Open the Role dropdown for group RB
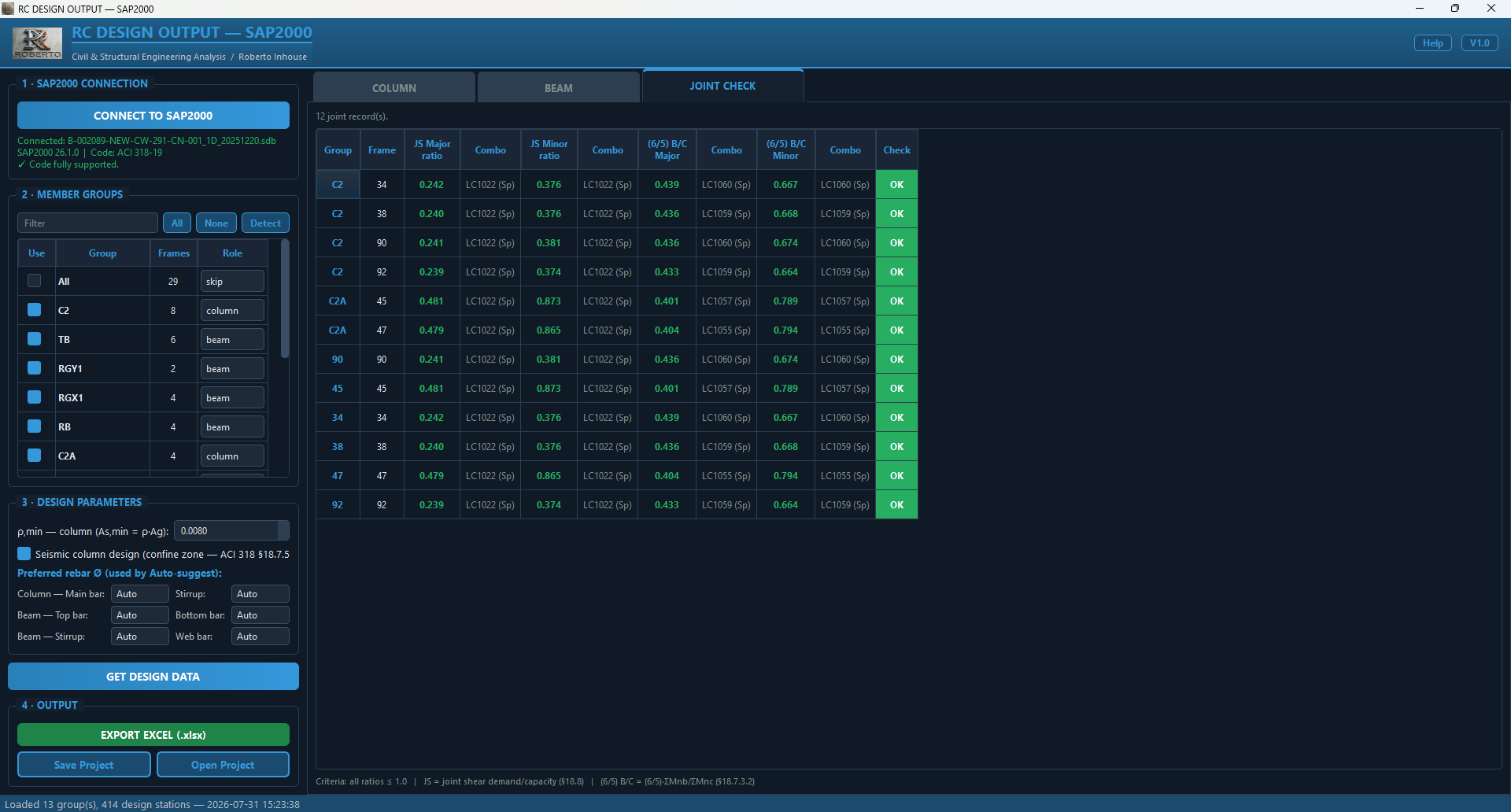The height and width of the screenshot is (812, 1511). coord(232,427)
